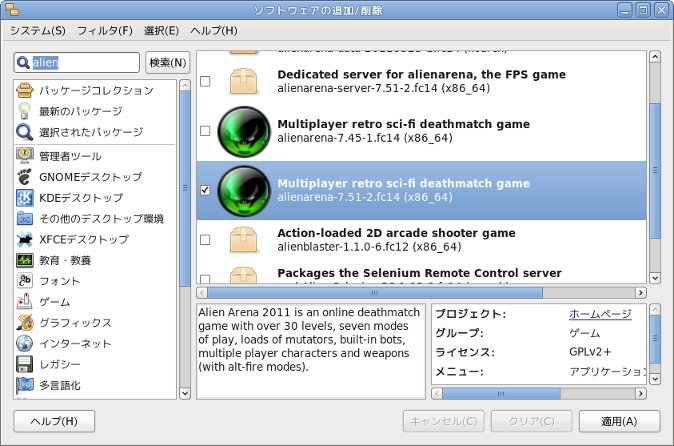Click the admin tools monitor icon
The height and width of the screenshot is (446, 674).
coord(25,156)
